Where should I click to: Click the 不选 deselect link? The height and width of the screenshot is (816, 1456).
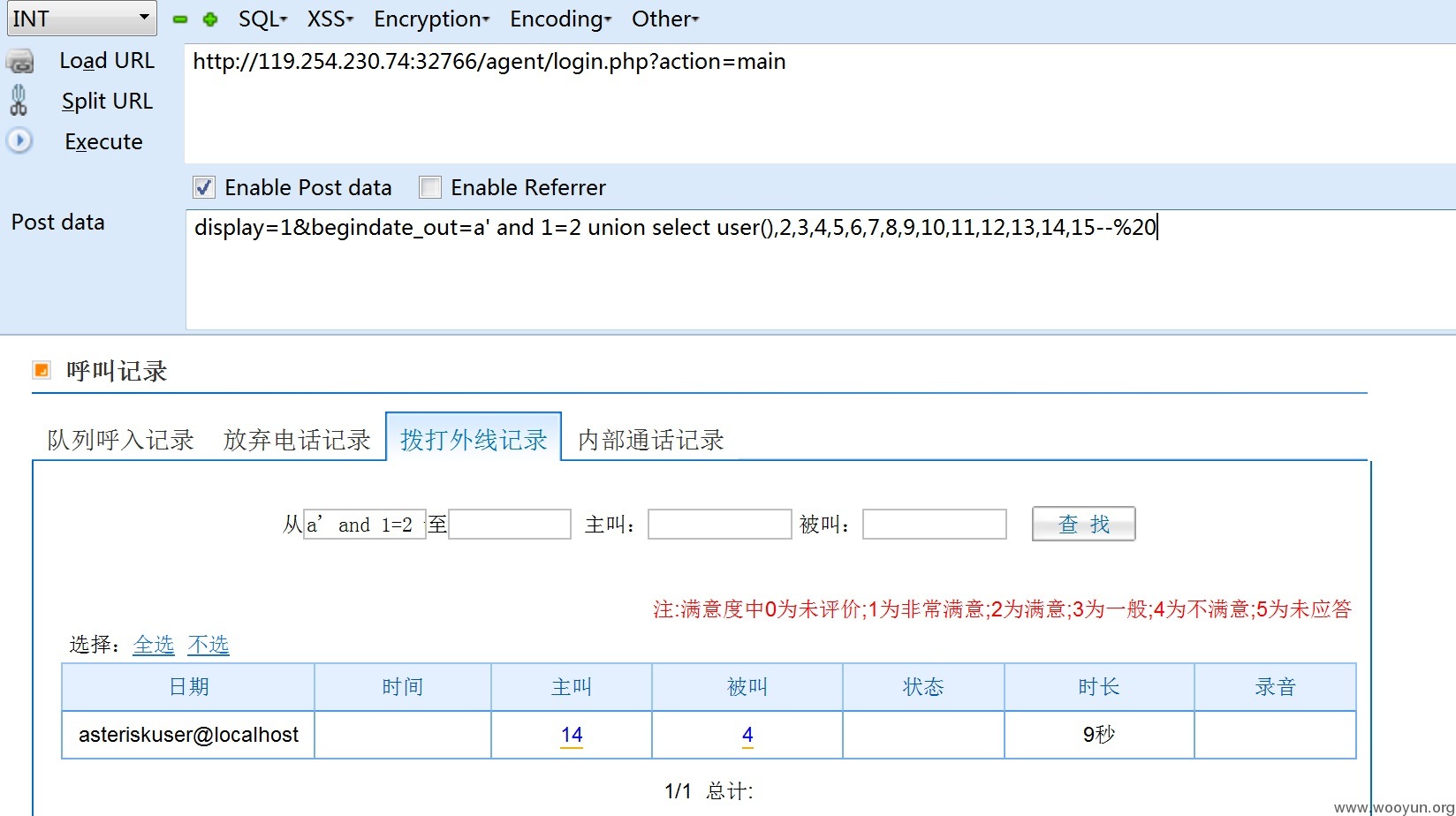tap(209, 645)
